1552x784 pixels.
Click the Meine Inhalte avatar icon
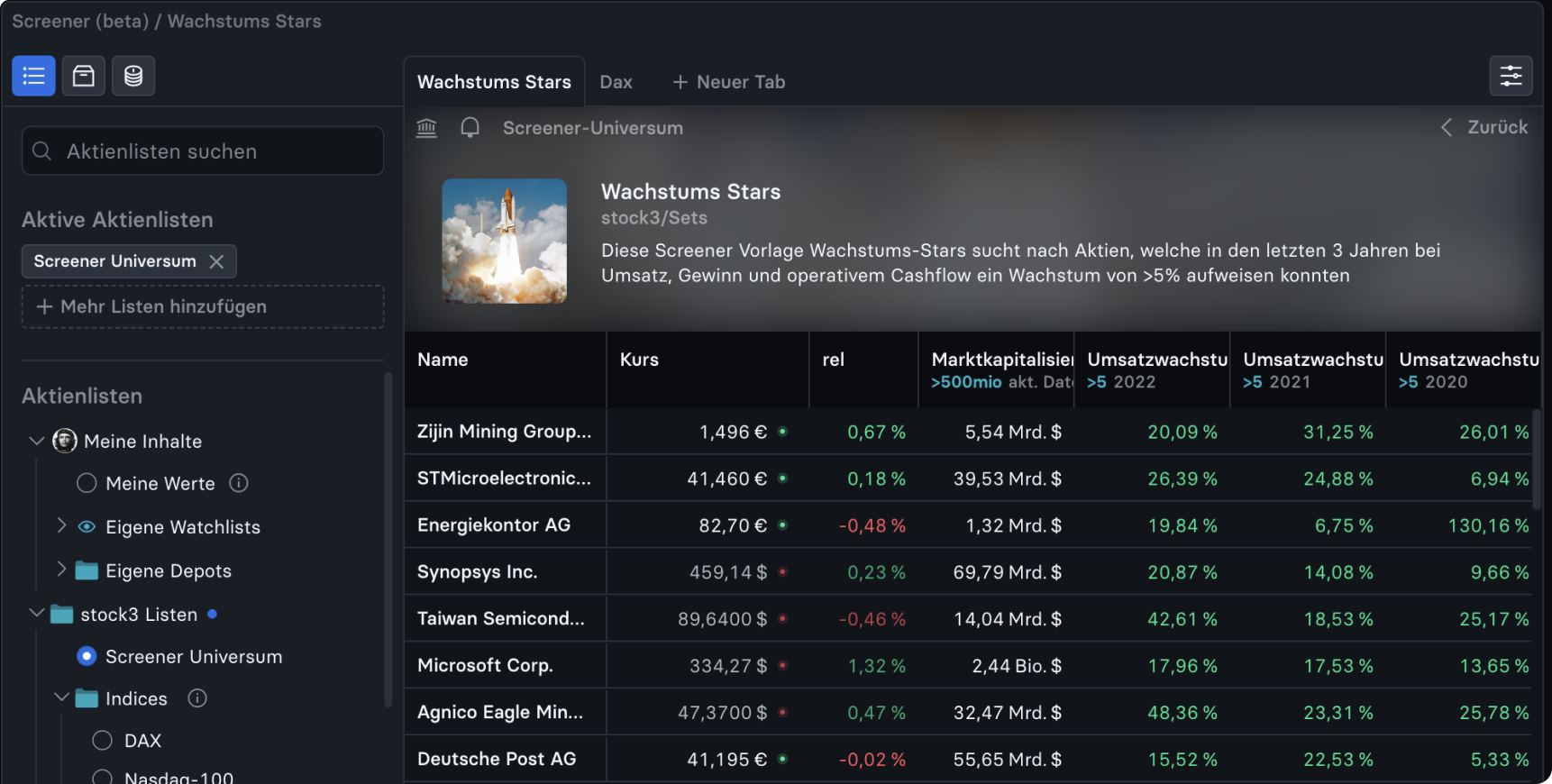[65, 441]
